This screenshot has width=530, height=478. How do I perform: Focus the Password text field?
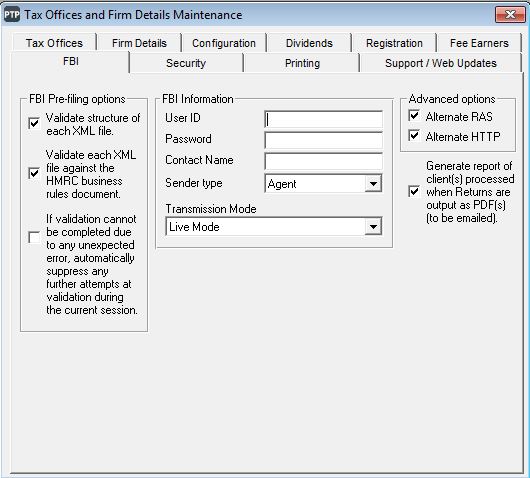(x=323, y=140)
